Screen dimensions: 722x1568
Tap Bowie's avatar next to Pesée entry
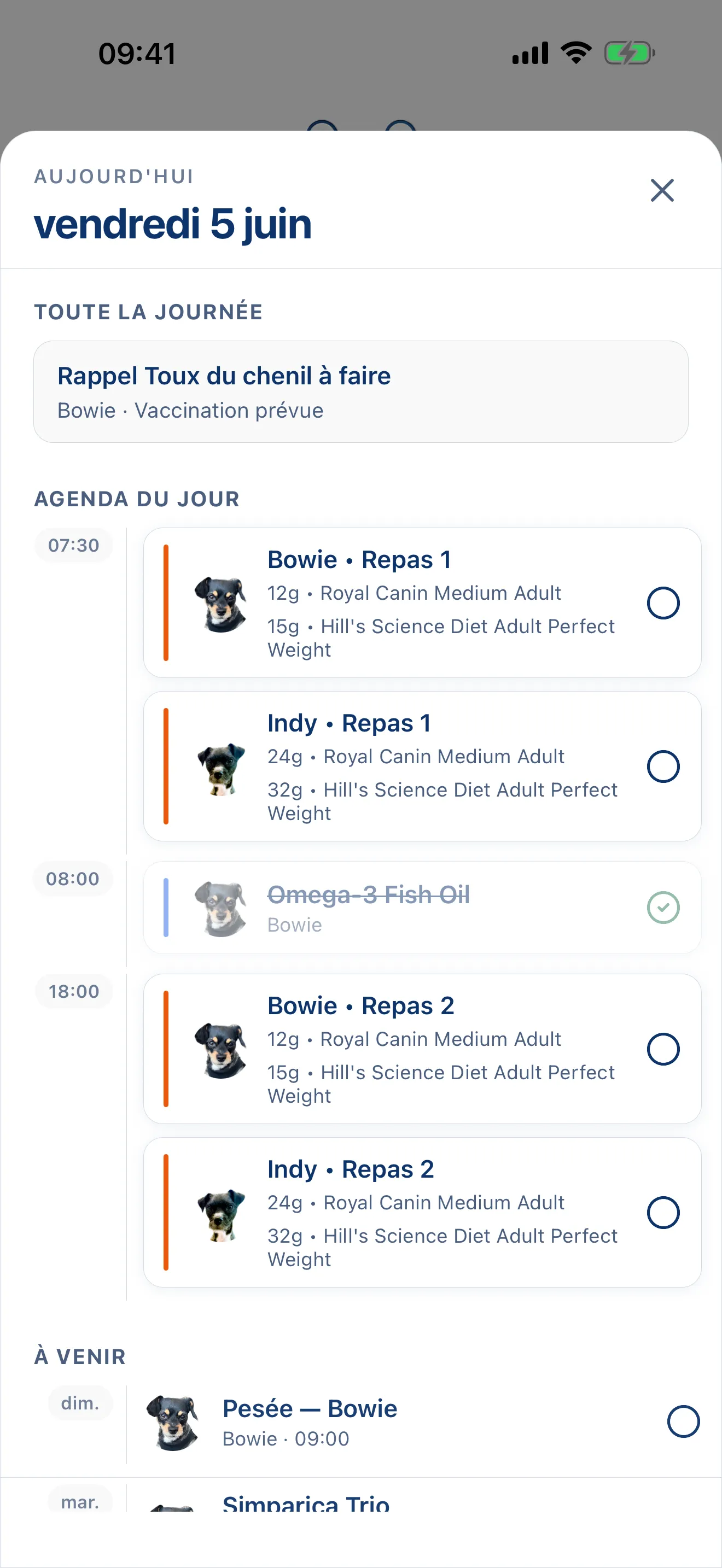(x=173, y=1423)
